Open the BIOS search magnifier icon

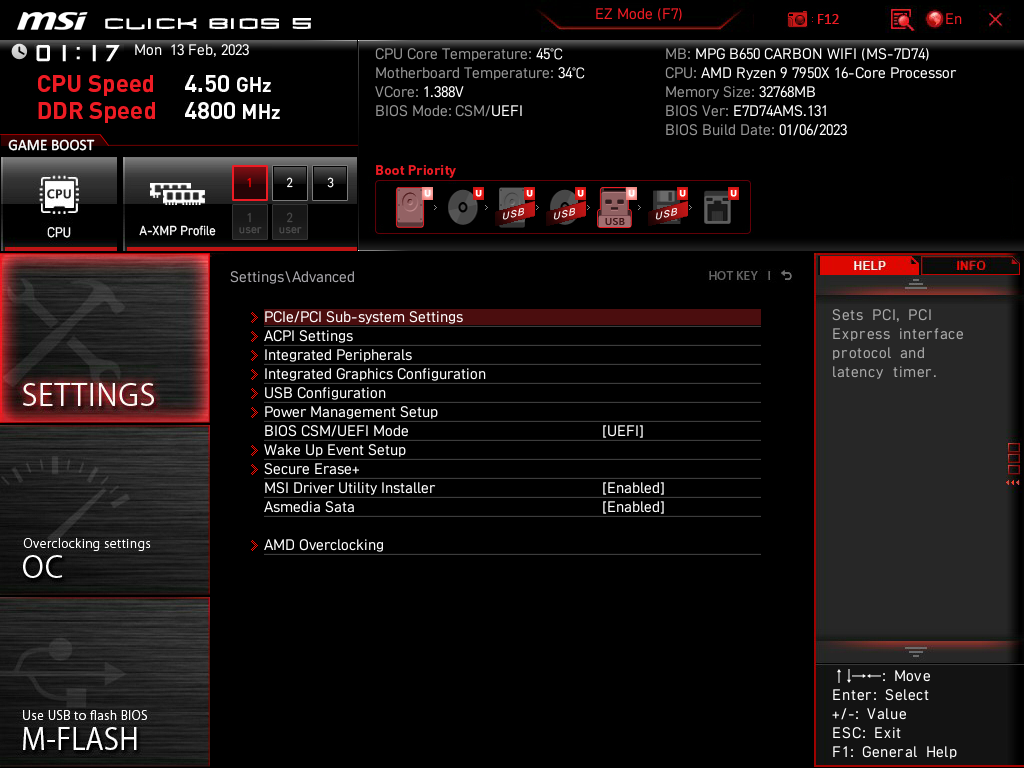point(901,20)
